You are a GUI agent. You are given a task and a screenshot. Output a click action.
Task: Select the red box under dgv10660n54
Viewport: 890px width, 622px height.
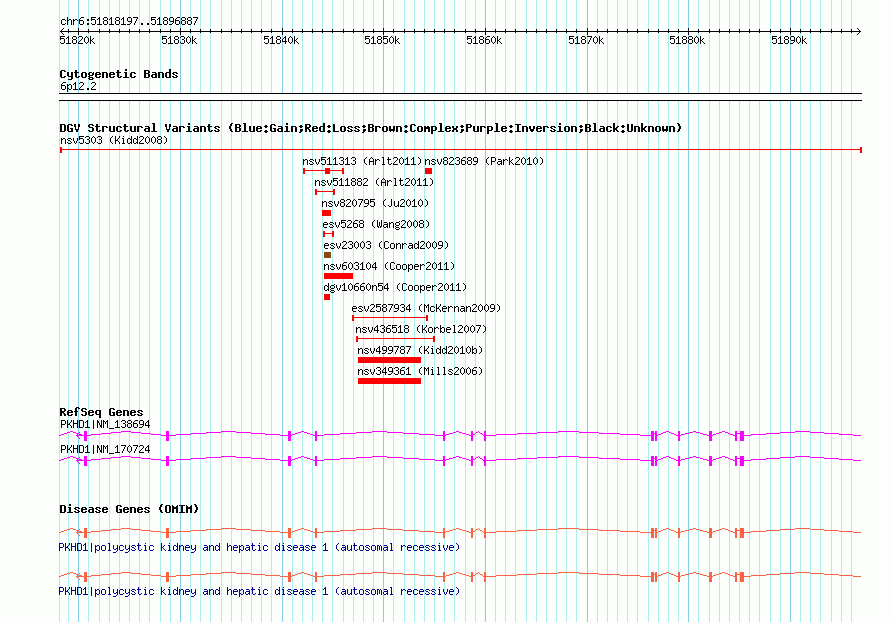click(327, 297)
